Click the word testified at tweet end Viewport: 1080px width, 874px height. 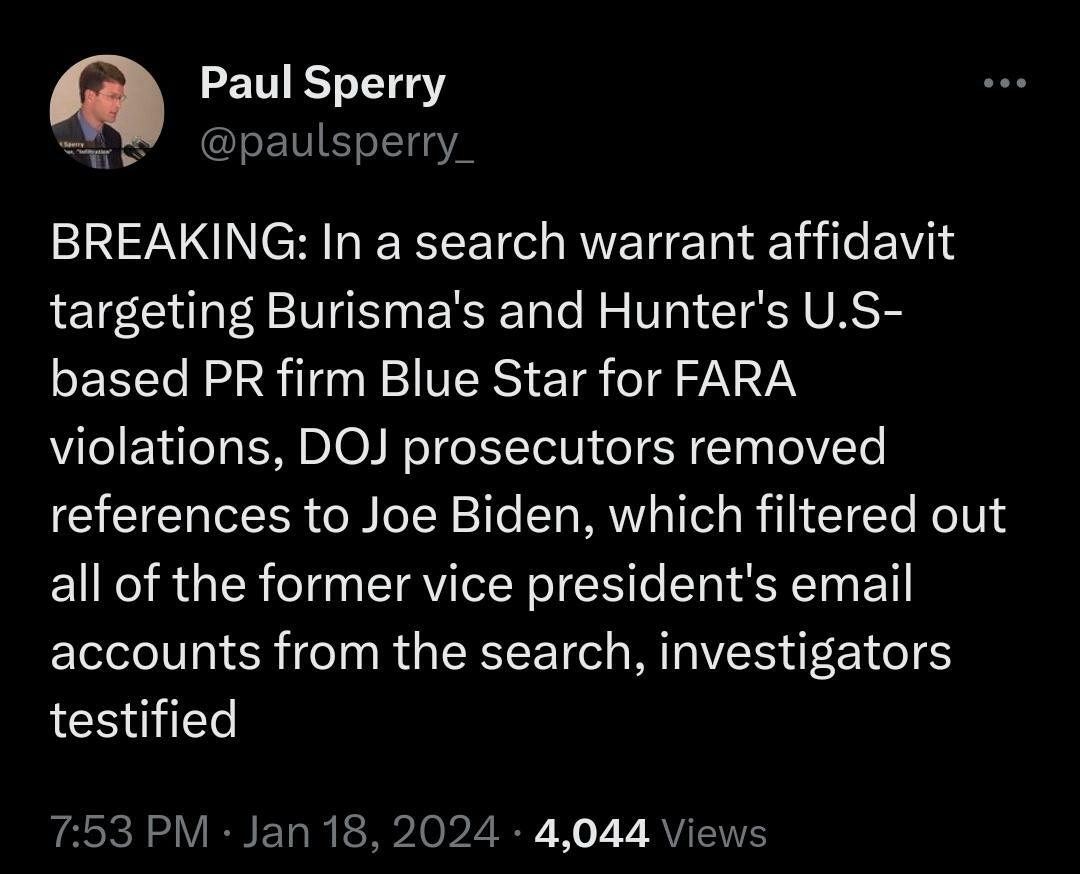click(143, 719)
